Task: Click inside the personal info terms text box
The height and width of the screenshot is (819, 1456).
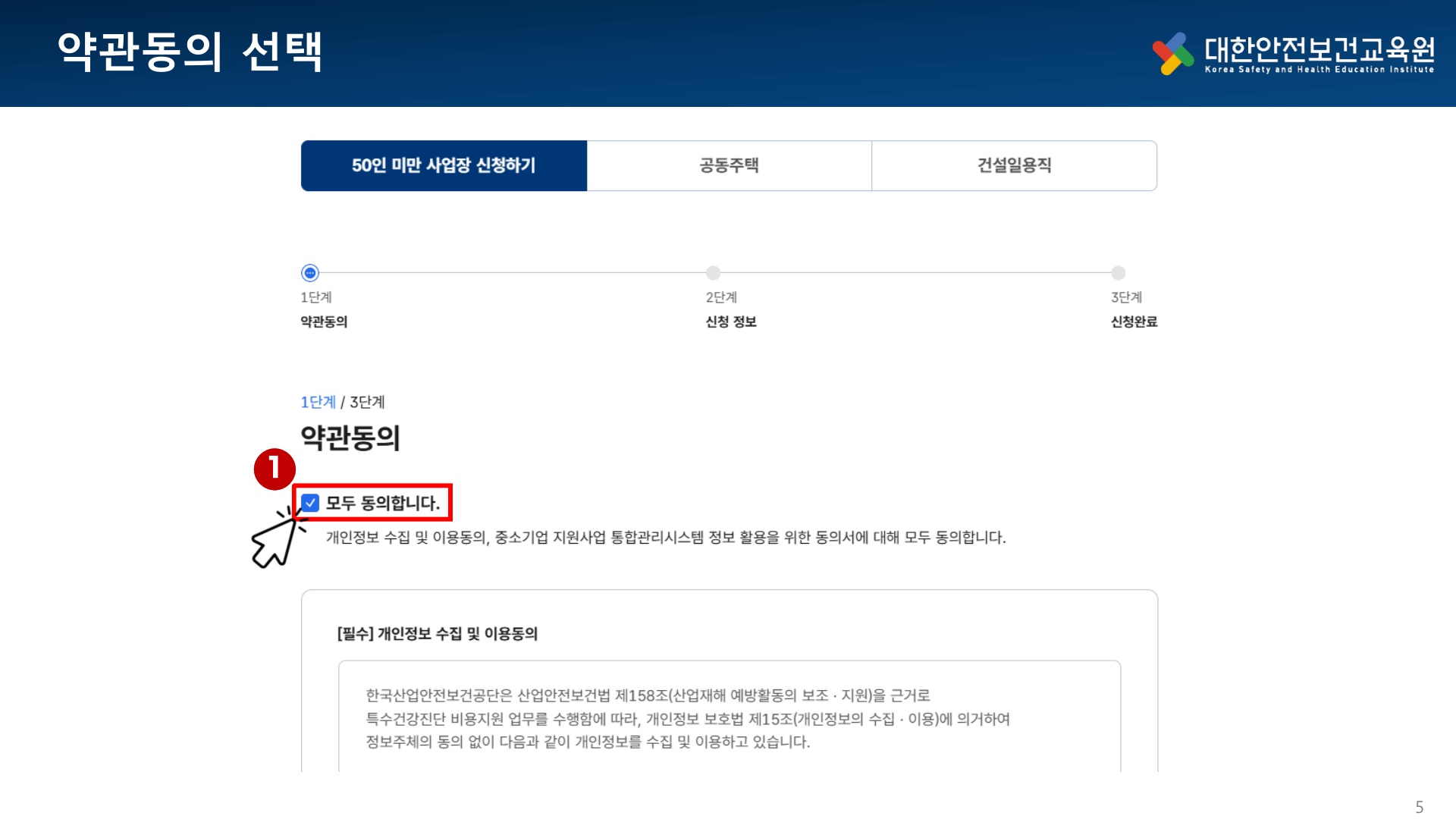Action: pyautogui.click(x=728, y=718)
